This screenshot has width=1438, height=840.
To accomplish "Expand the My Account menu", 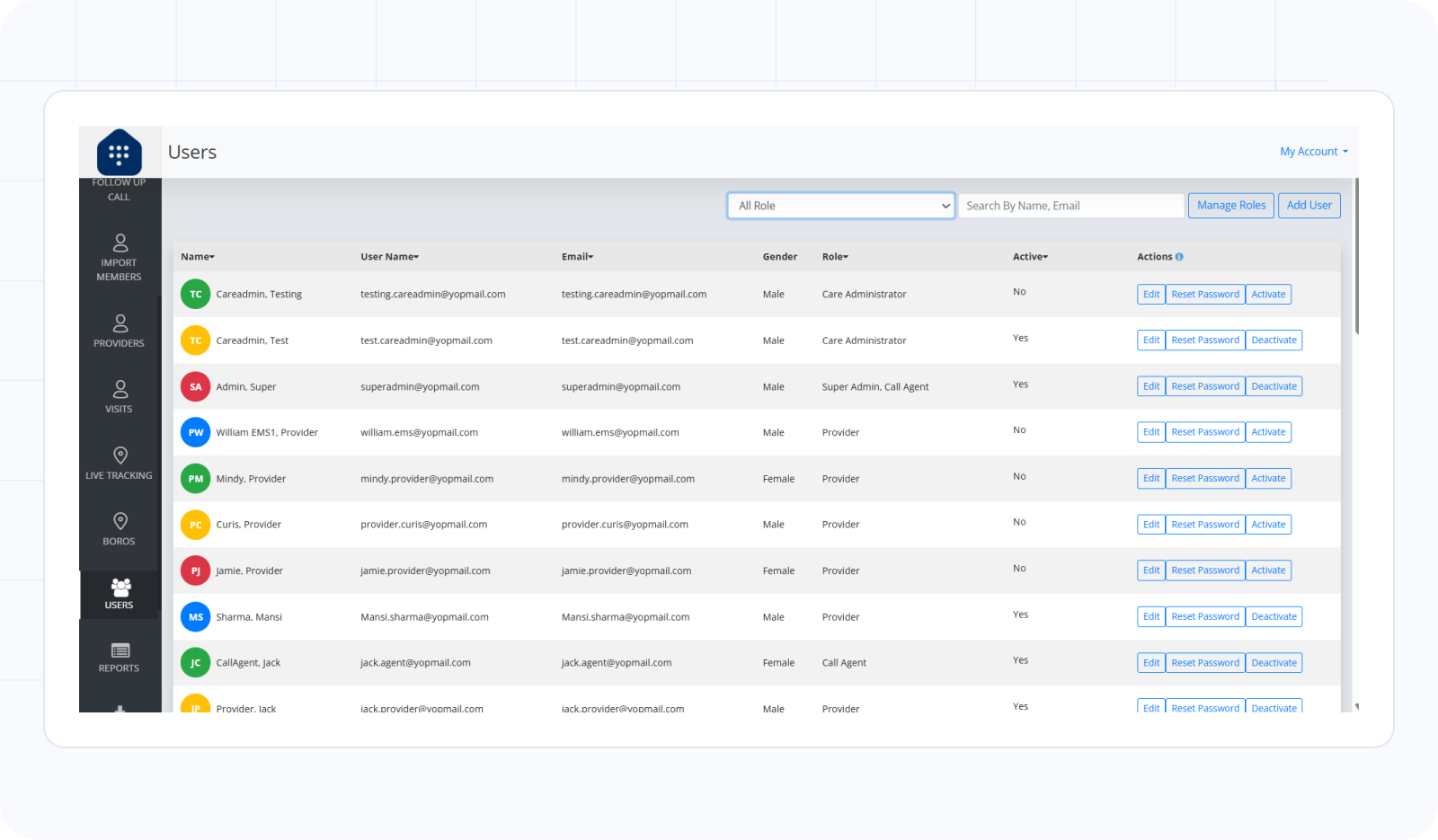I will pos(1313,152).
